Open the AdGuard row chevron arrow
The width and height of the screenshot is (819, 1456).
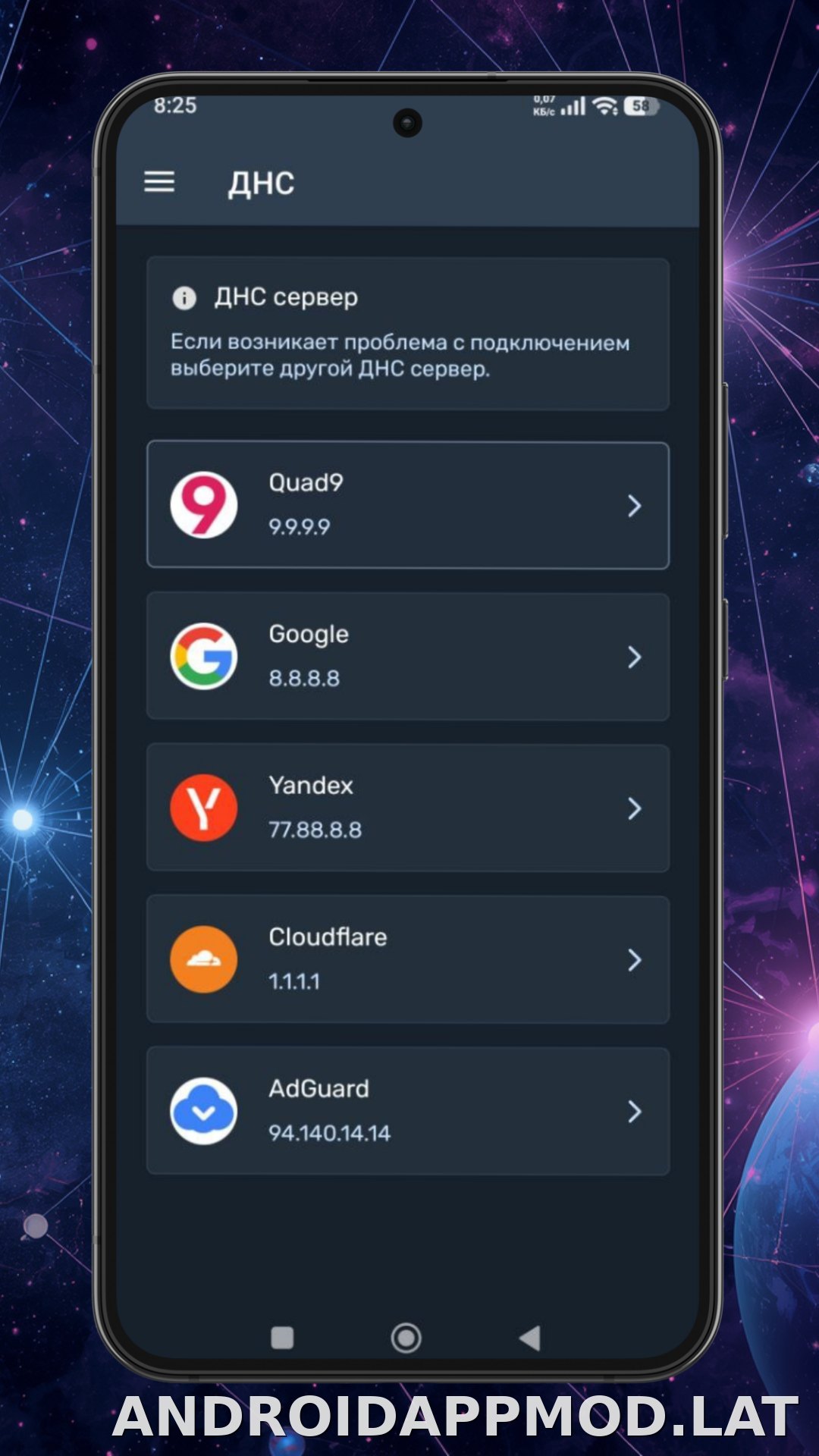(635, 1112)
